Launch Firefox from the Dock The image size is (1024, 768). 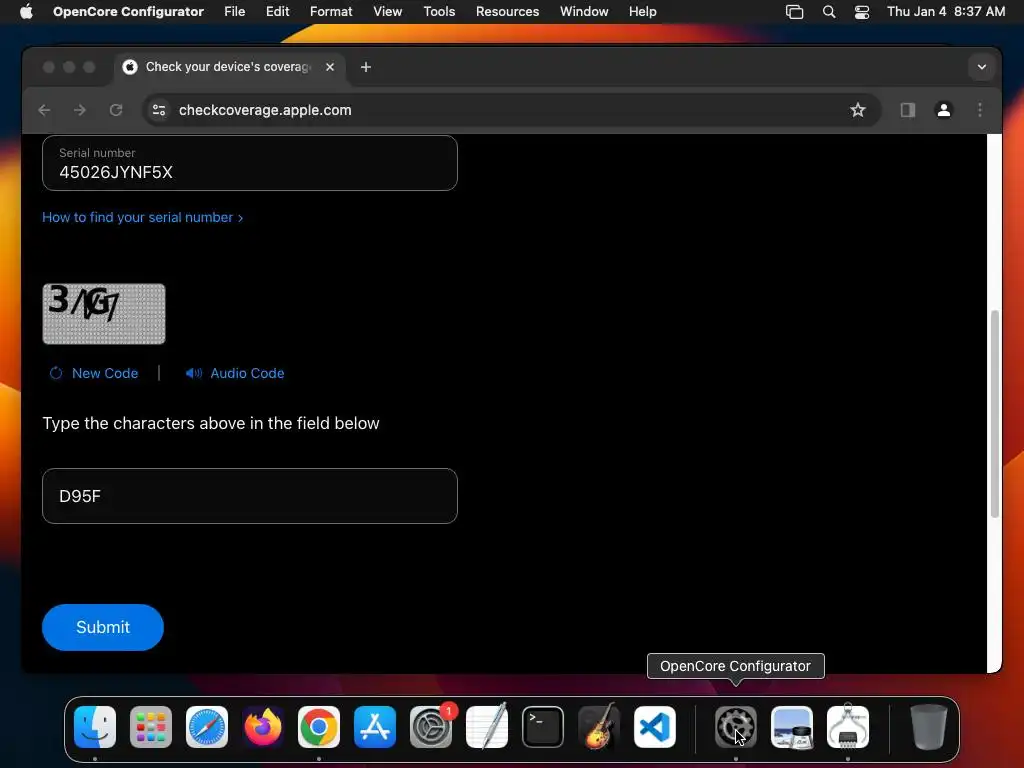click(263, 727)
